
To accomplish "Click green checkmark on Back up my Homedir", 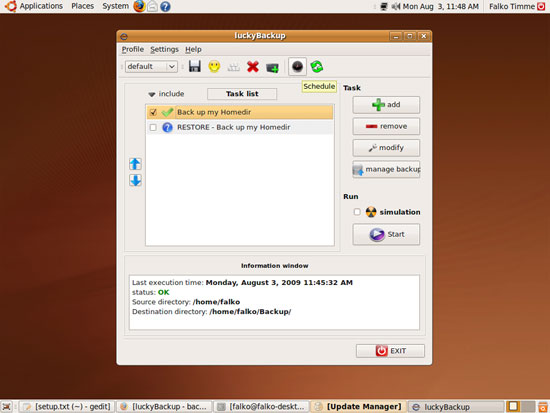I will [x=167, y=112].
